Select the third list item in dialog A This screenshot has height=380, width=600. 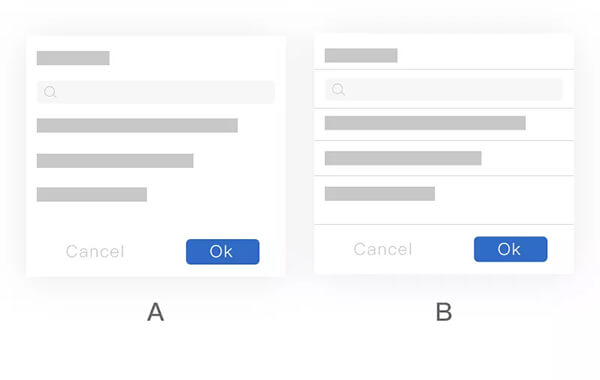click(92, 194)
